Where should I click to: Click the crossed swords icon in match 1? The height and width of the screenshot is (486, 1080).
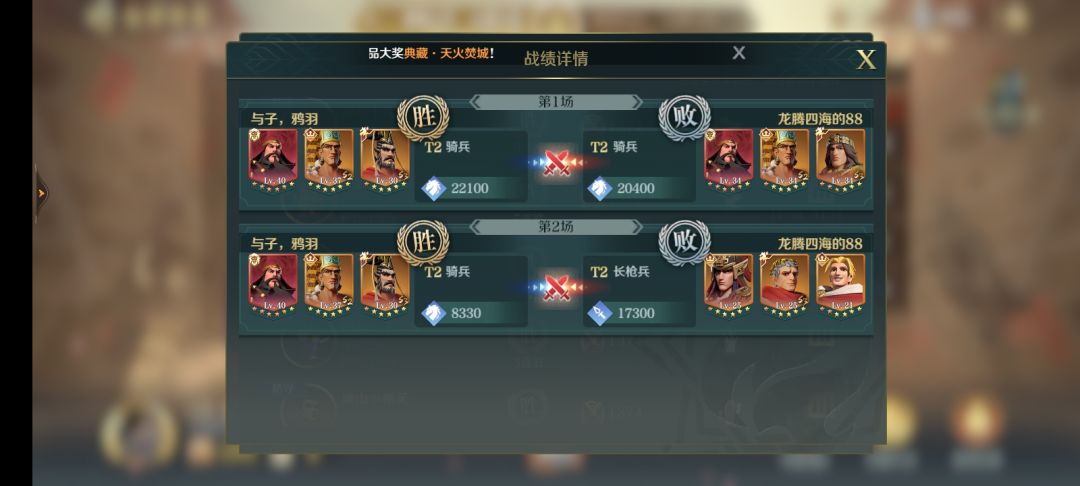pos(557,163)
